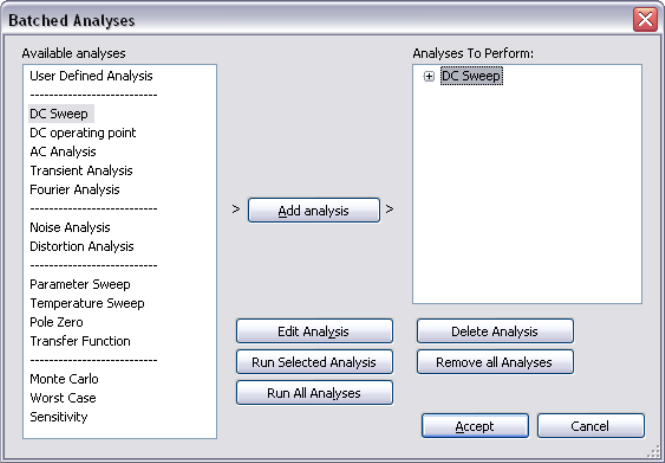Run the selected analysis
Image resolution: width=665 pixels, height=463 pixels.
coord(314,362)
